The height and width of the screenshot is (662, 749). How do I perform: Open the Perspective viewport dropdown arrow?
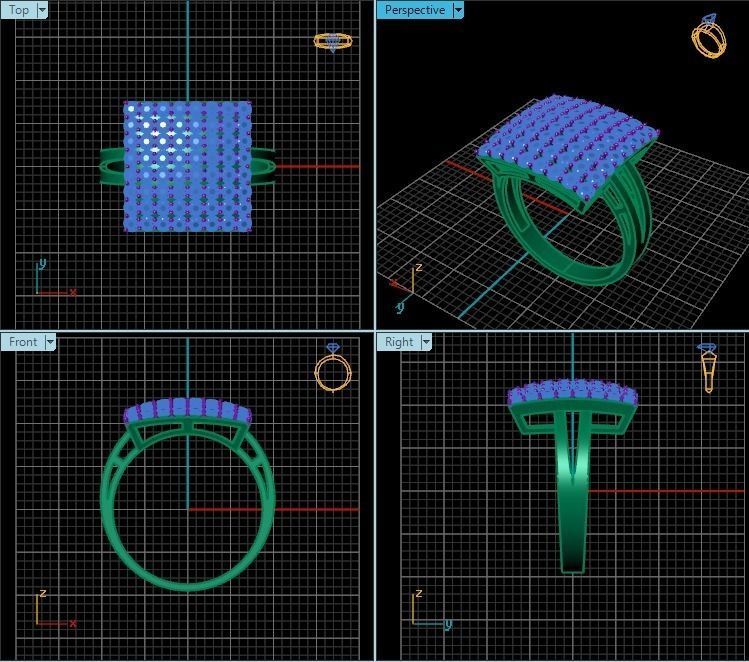tap(458, 10)
